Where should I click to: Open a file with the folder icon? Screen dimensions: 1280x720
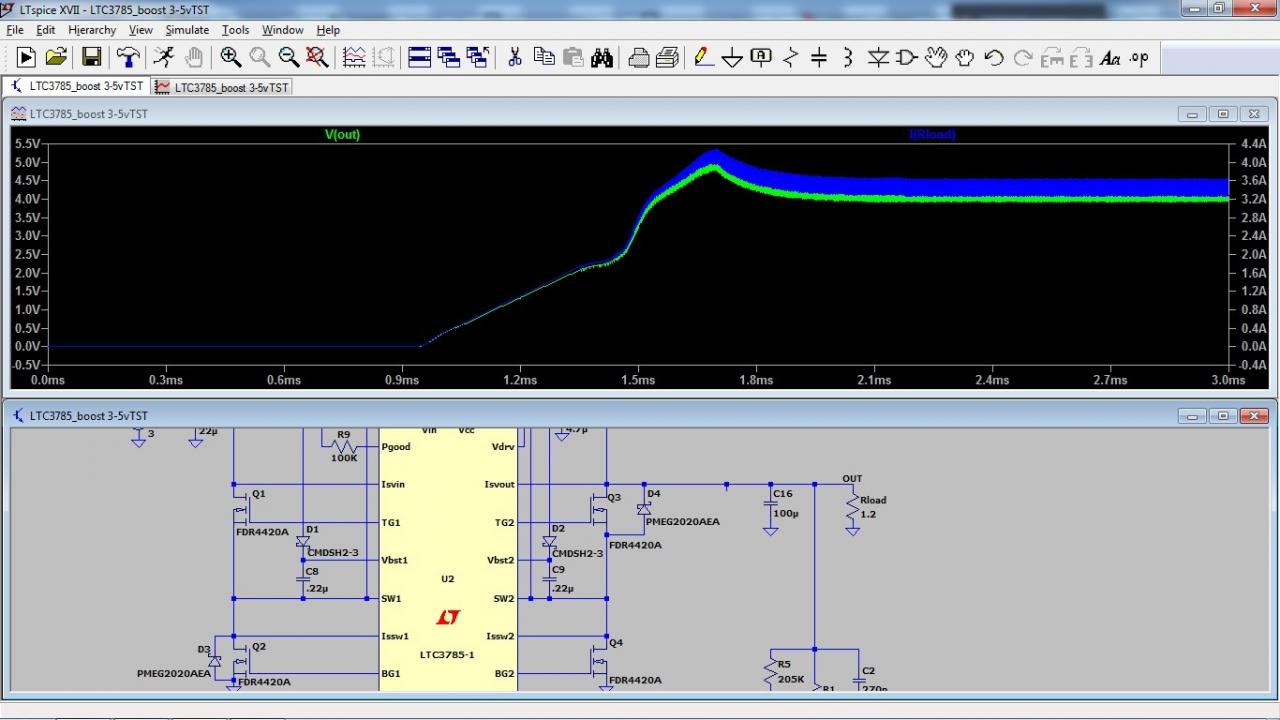[x=56, y=57]
